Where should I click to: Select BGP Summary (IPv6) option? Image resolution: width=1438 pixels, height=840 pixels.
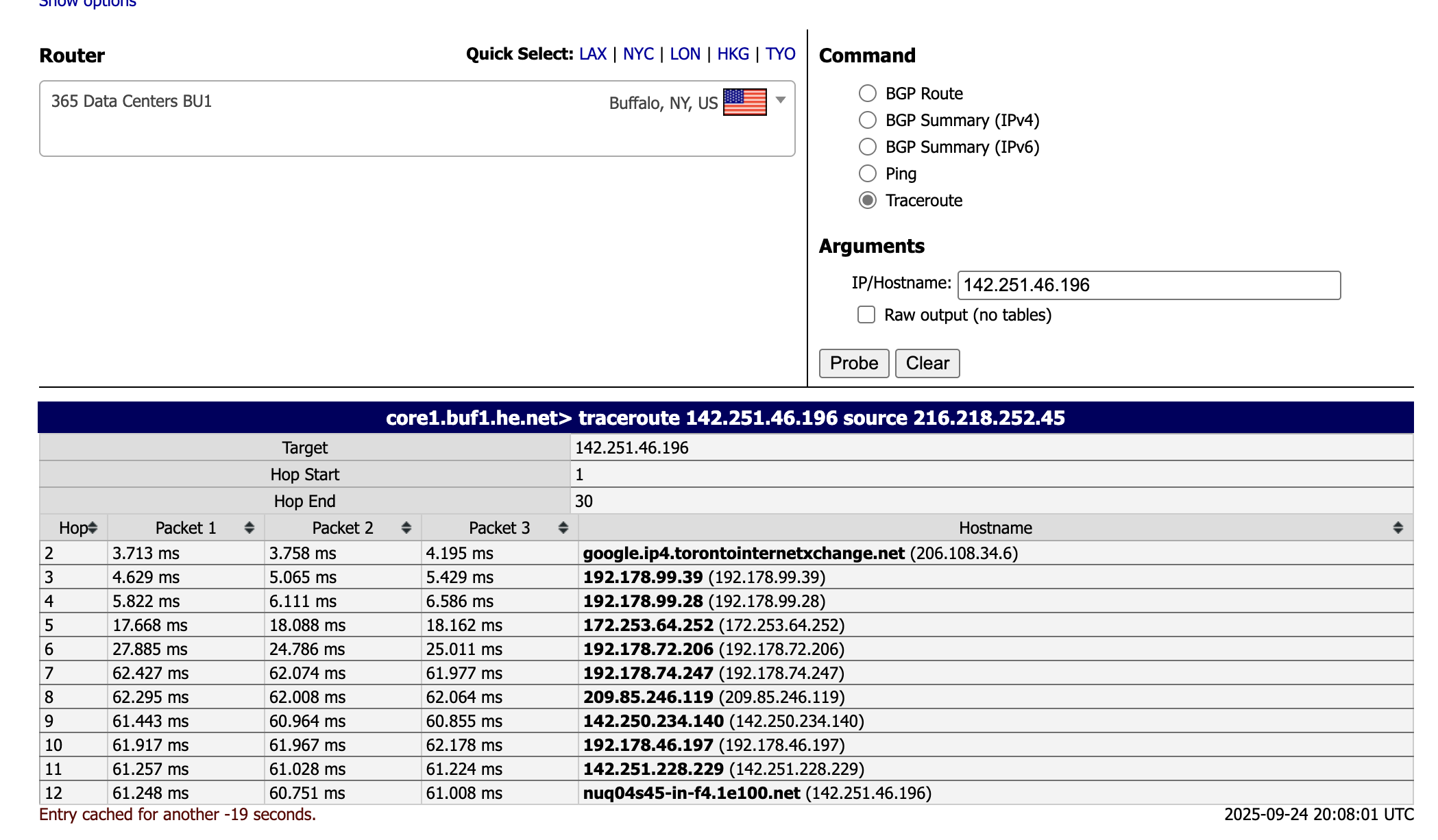[868, 147]
